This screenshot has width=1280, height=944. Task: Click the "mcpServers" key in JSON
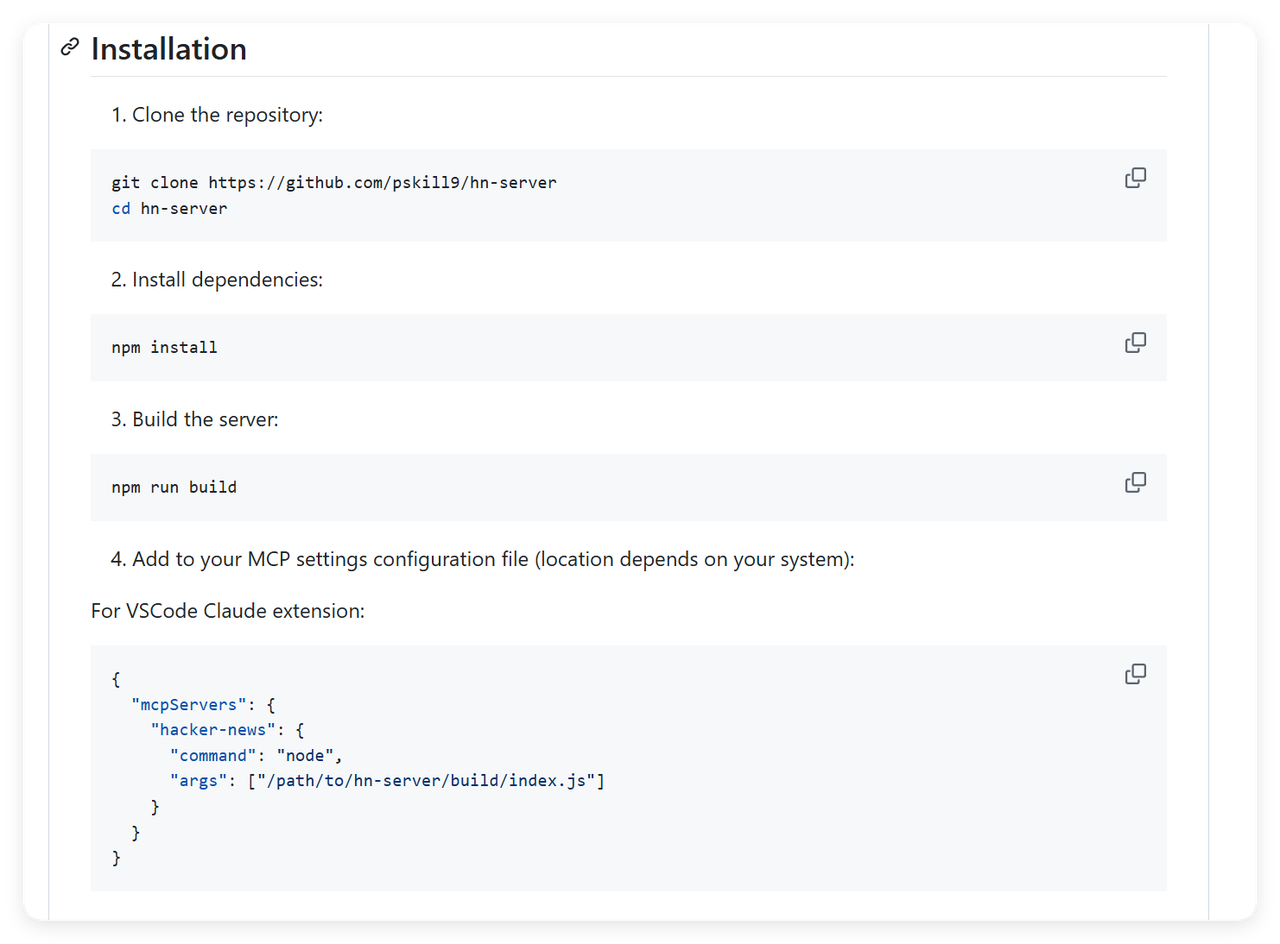[x=189, y=705]
